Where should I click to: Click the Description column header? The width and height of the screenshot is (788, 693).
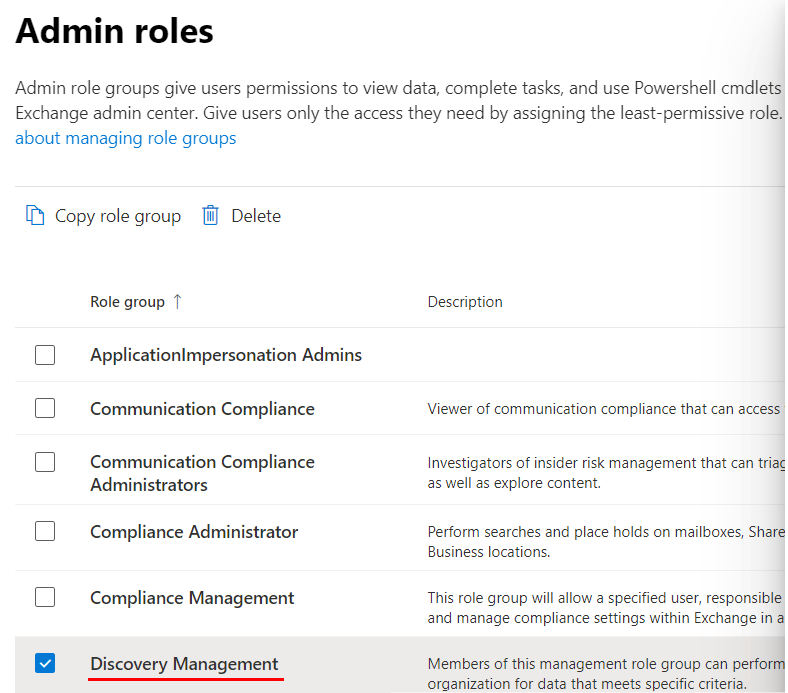[x=465, y=302]
